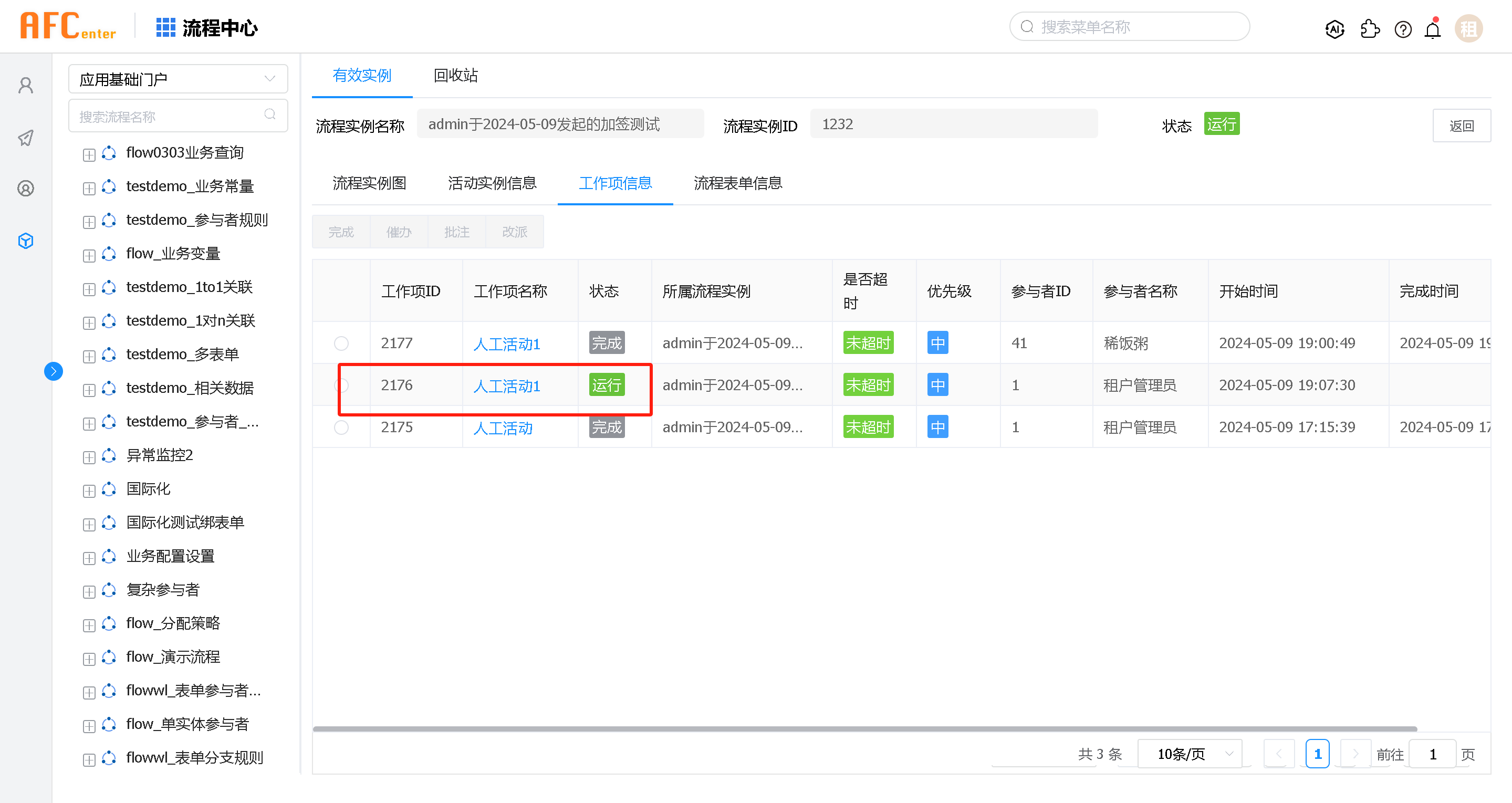This screenshot has width=1512, height=803.
Task: Open the help question mark icon
Action: coord(1403,29)
